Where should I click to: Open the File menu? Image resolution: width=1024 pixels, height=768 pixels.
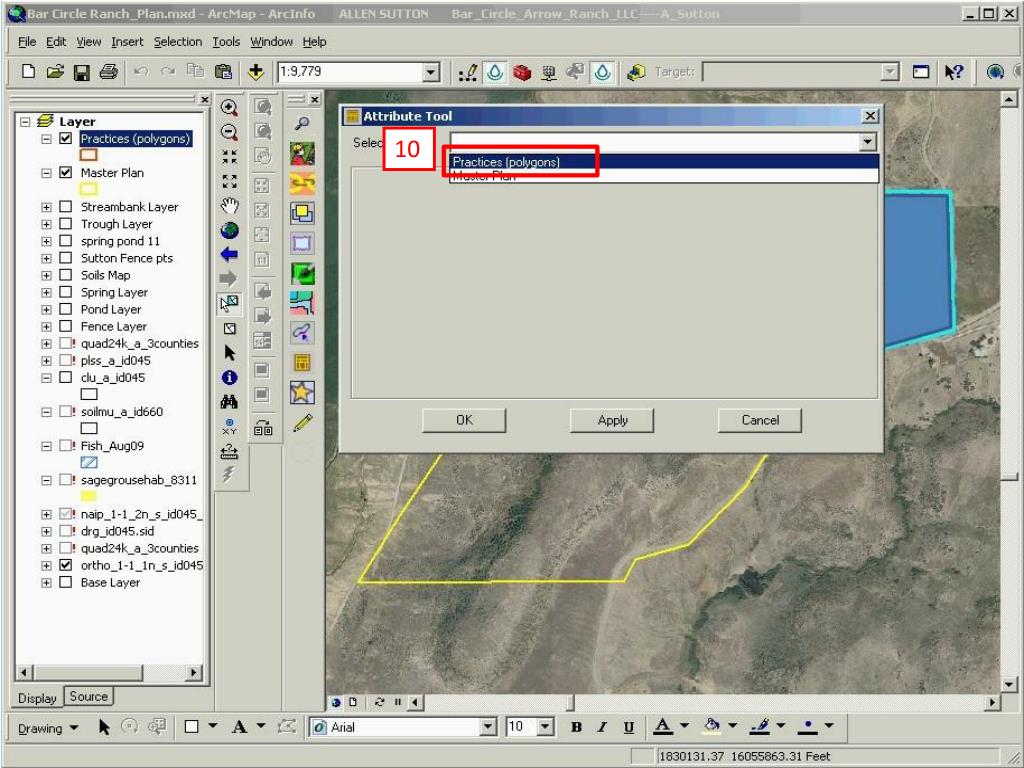tap(27, 42)
